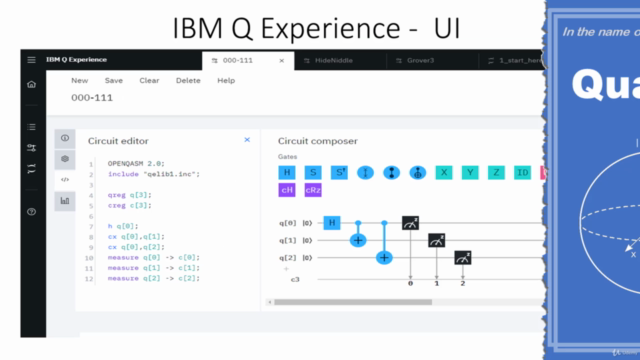Click the q[0] qubit label
Image resolution: width=640 pixels, height=360 pixels.
coord(288,223)
